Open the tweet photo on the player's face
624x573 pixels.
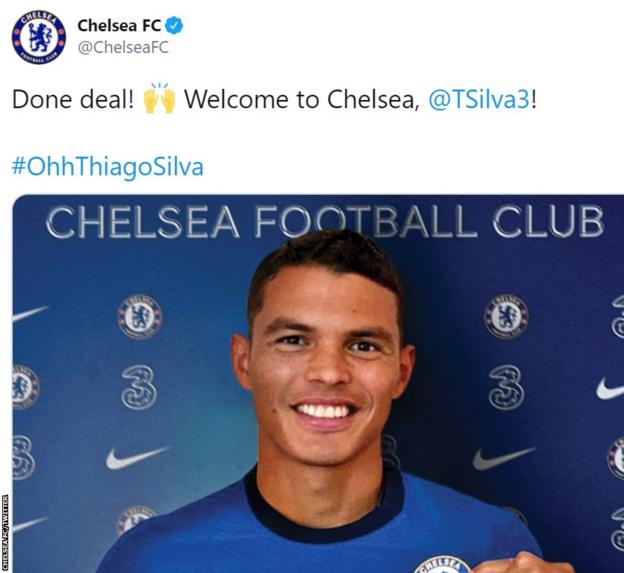click(x=324, y=358)
